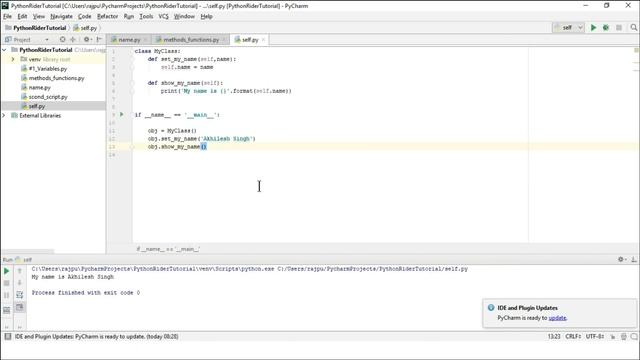Viewport: 640px width, 360px height.
Task: Switch to the name.py editor tab
Action: coord(129,40)
